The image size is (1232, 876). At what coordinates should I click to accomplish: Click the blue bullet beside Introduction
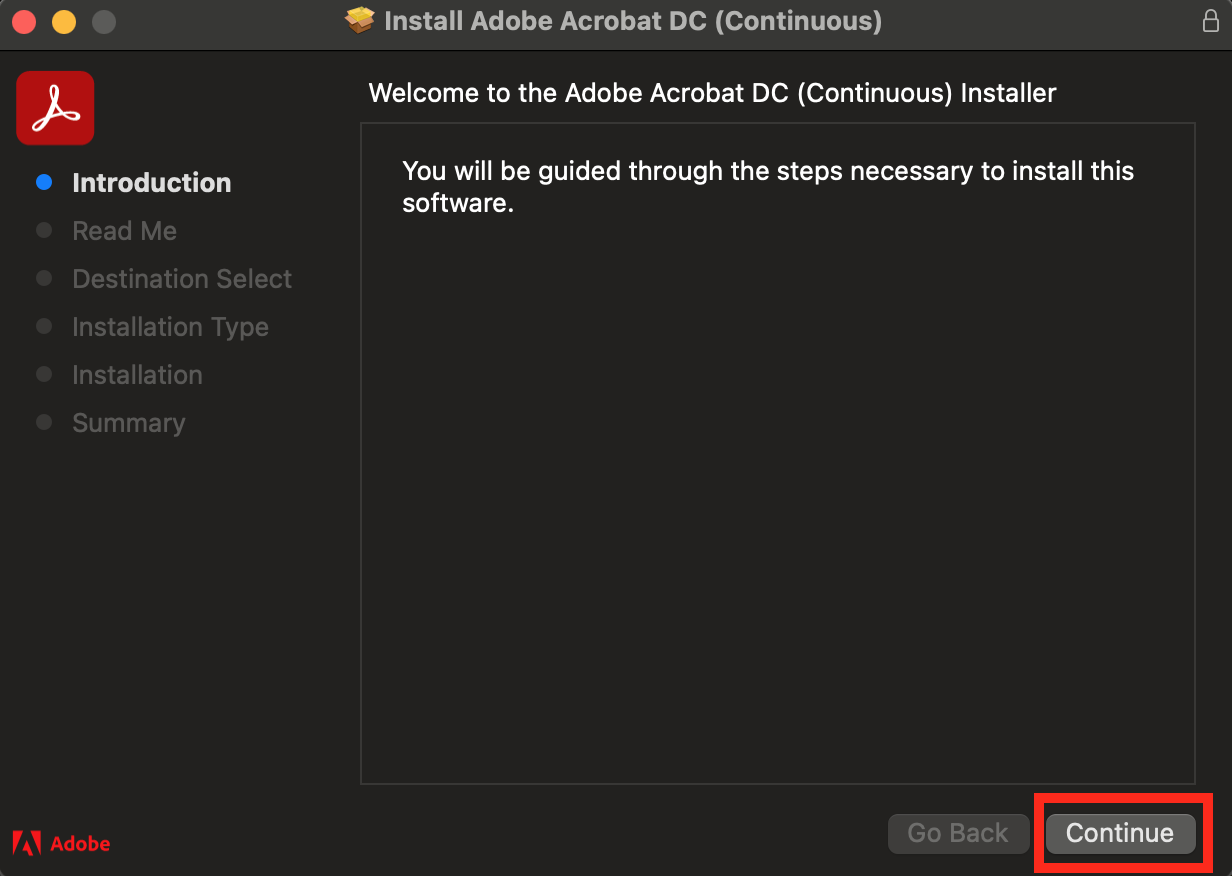[44, 182]
